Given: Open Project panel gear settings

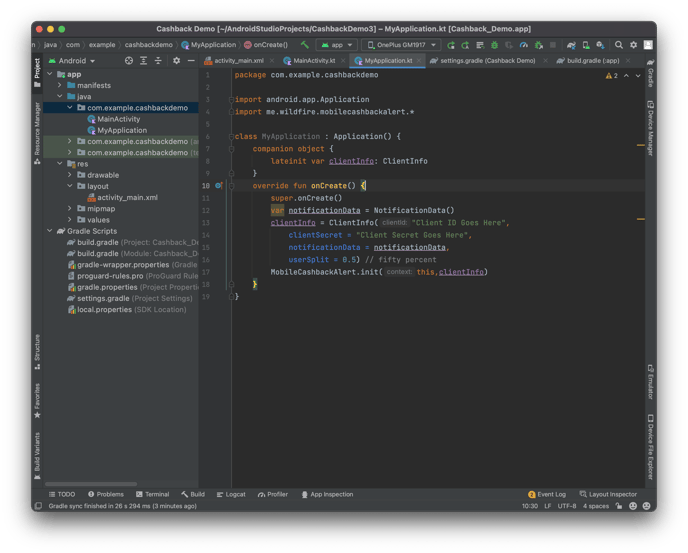Looking at the screenshot, I should [x=176, y=61].
